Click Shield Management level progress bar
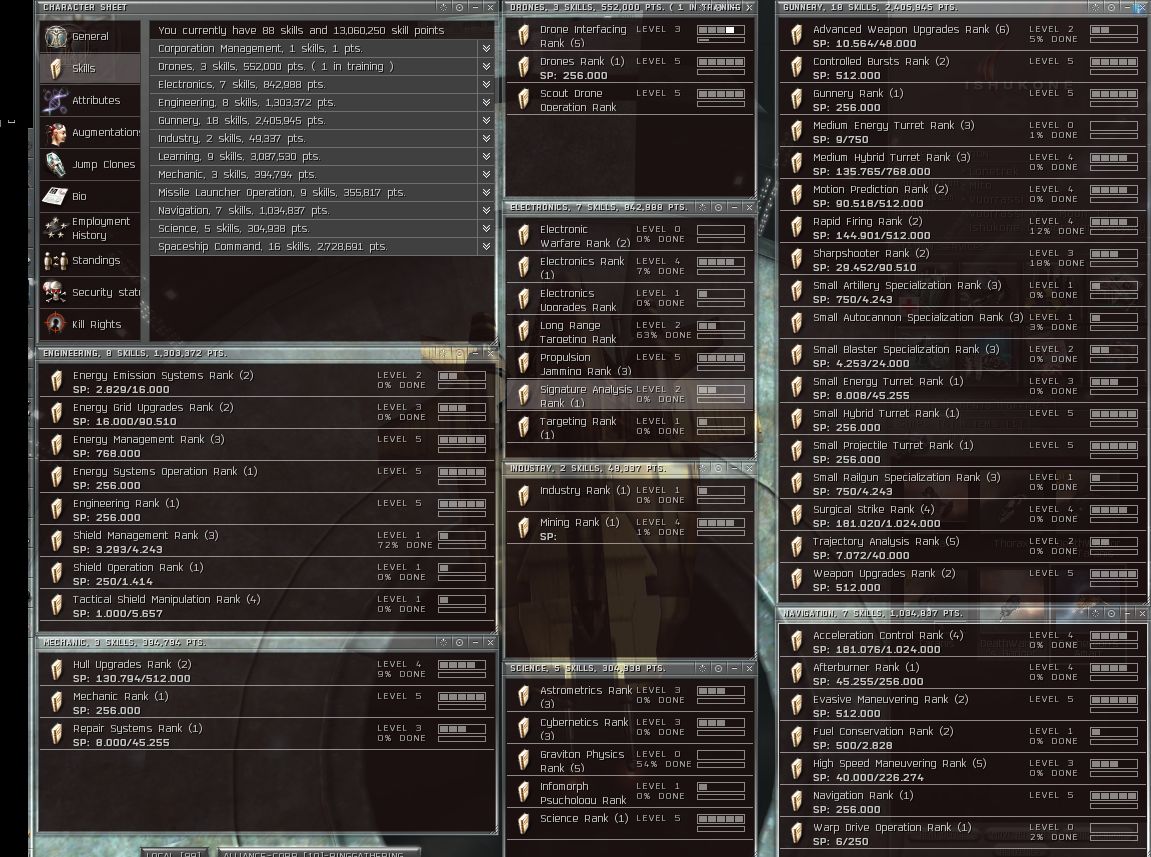This screenshot has height=857, width=1151. point(462,536)
